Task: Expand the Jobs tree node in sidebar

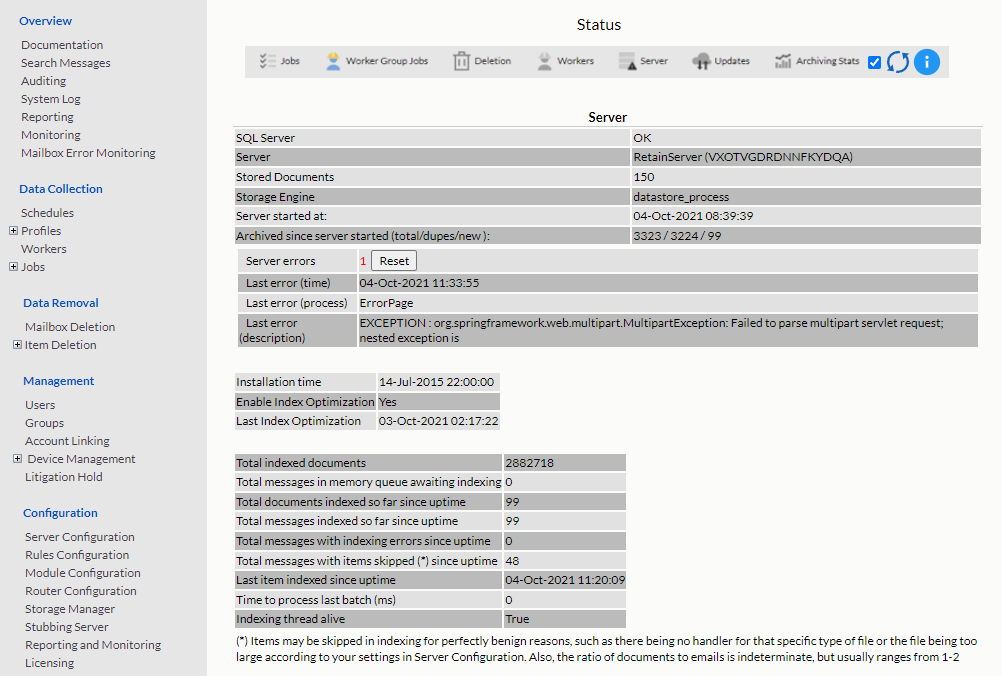Action: [x=13, y=266]
